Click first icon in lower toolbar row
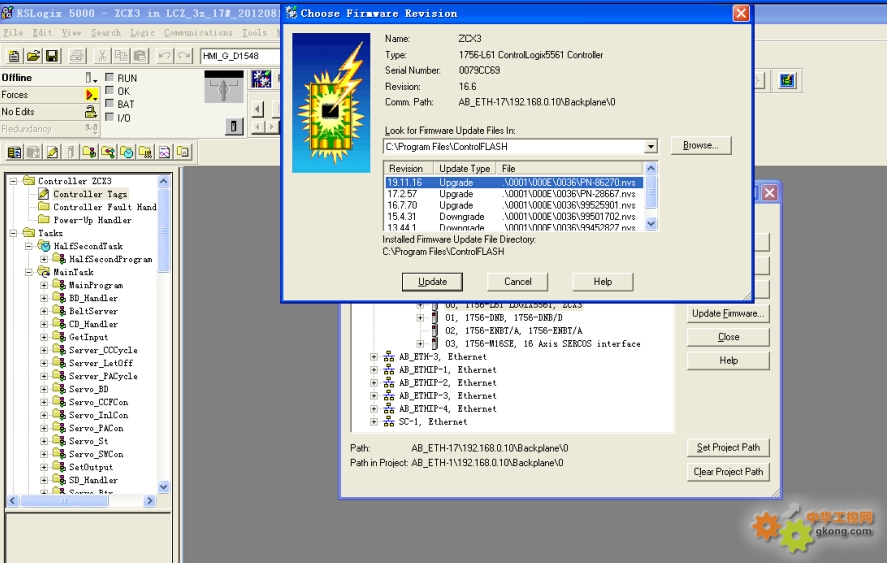The height and width of the screenshot is (563, 887). coord(15,152)
